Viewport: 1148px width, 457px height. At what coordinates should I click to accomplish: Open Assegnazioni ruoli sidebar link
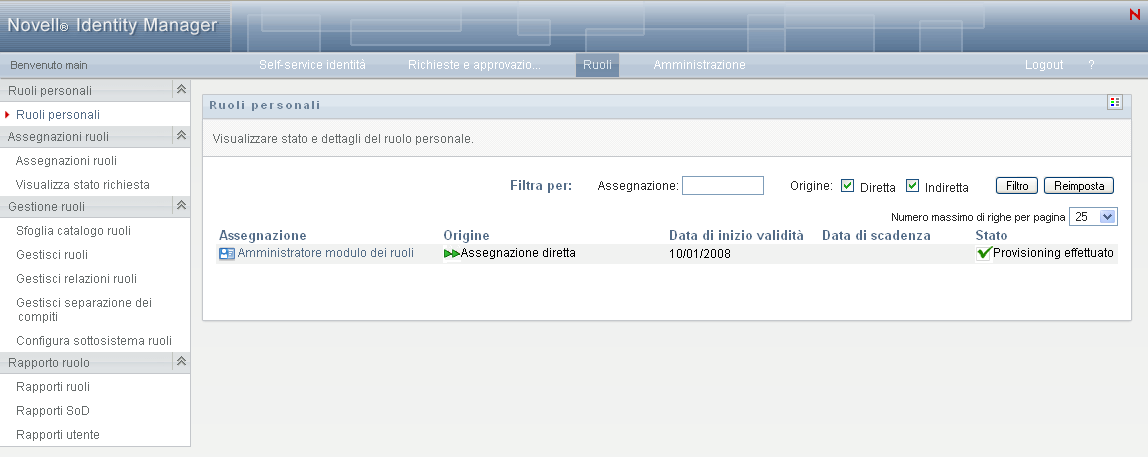pos(66,161)
